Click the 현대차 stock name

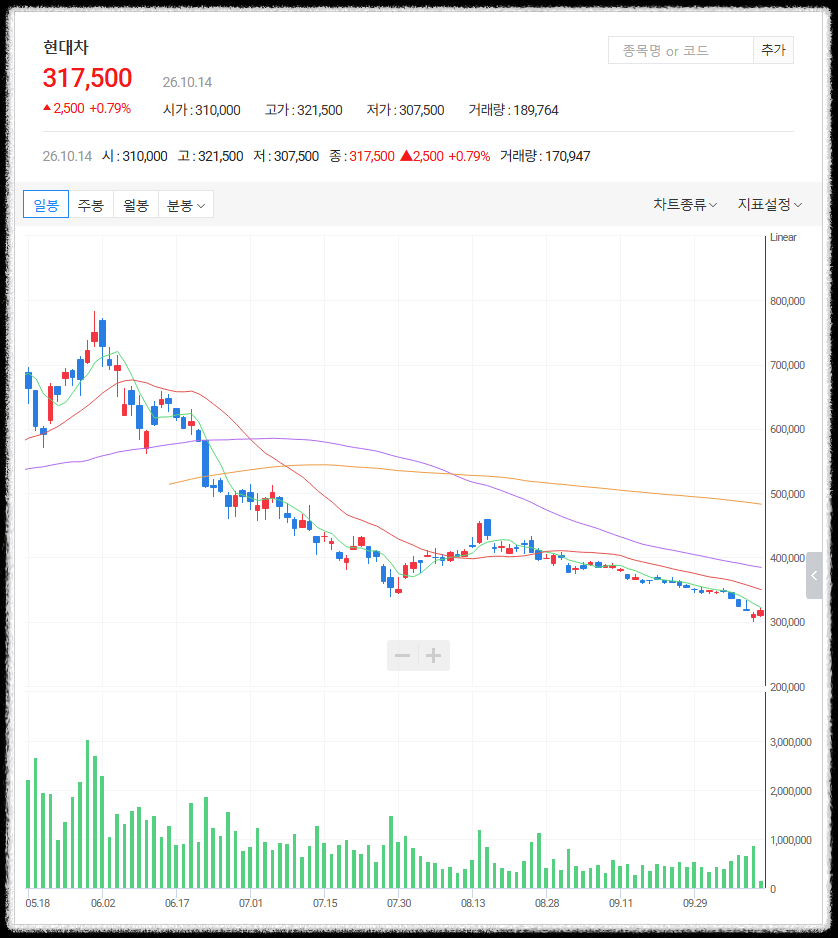pyautogui.click(x=66, y=47)
